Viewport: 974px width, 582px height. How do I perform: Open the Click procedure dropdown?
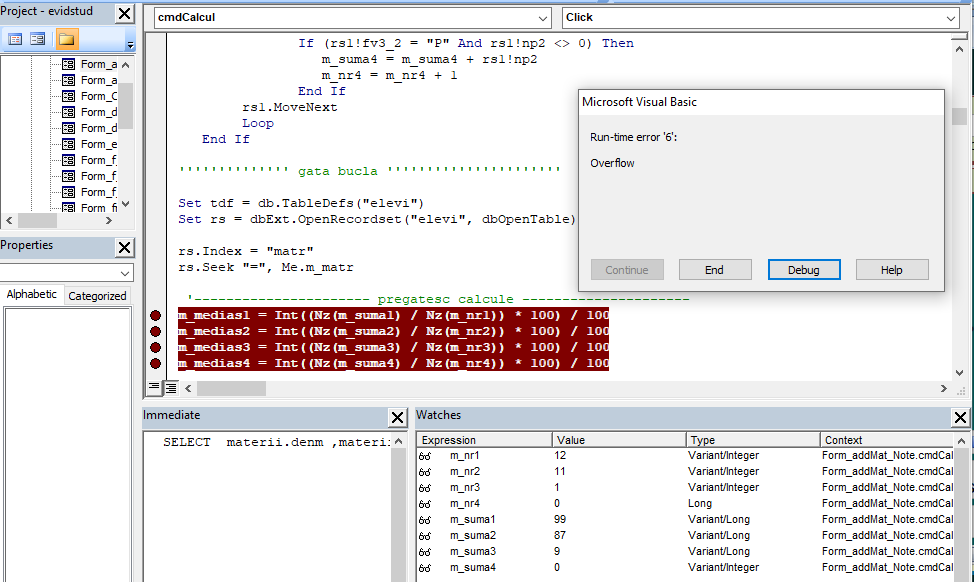[950, 18]
